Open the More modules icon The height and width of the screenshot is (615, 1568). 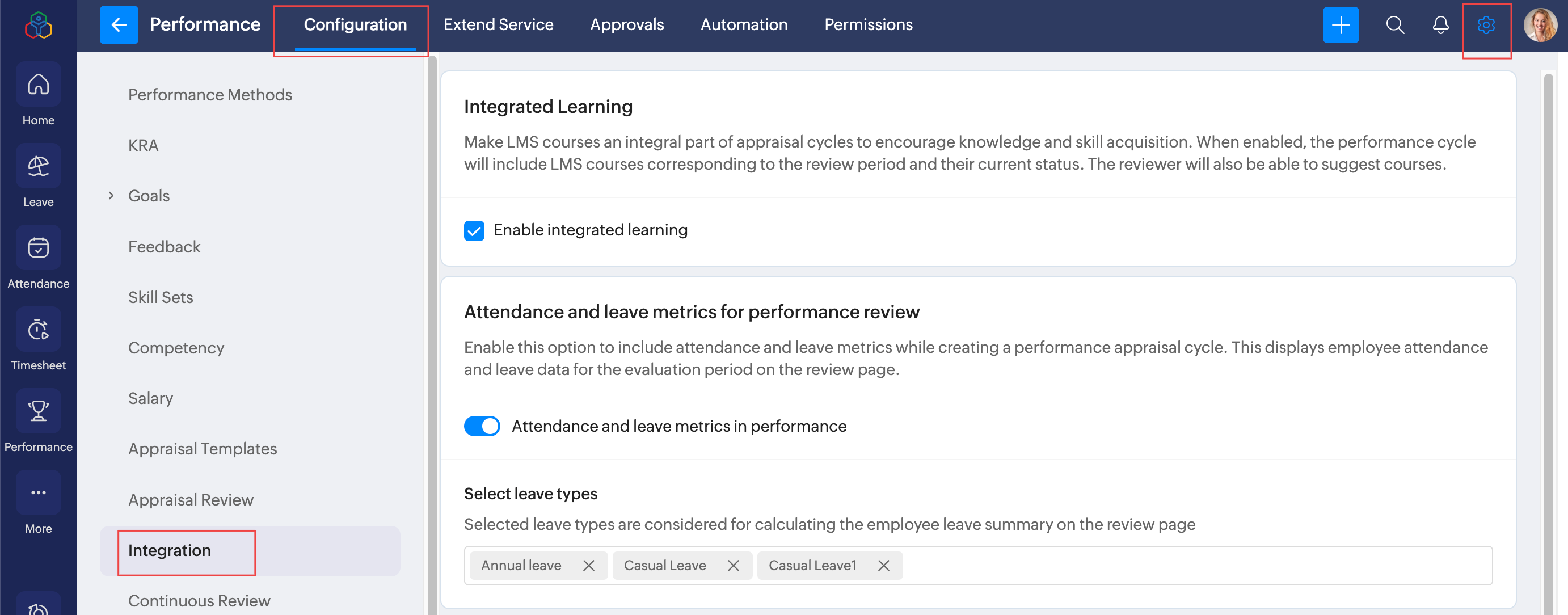[39, 492]
